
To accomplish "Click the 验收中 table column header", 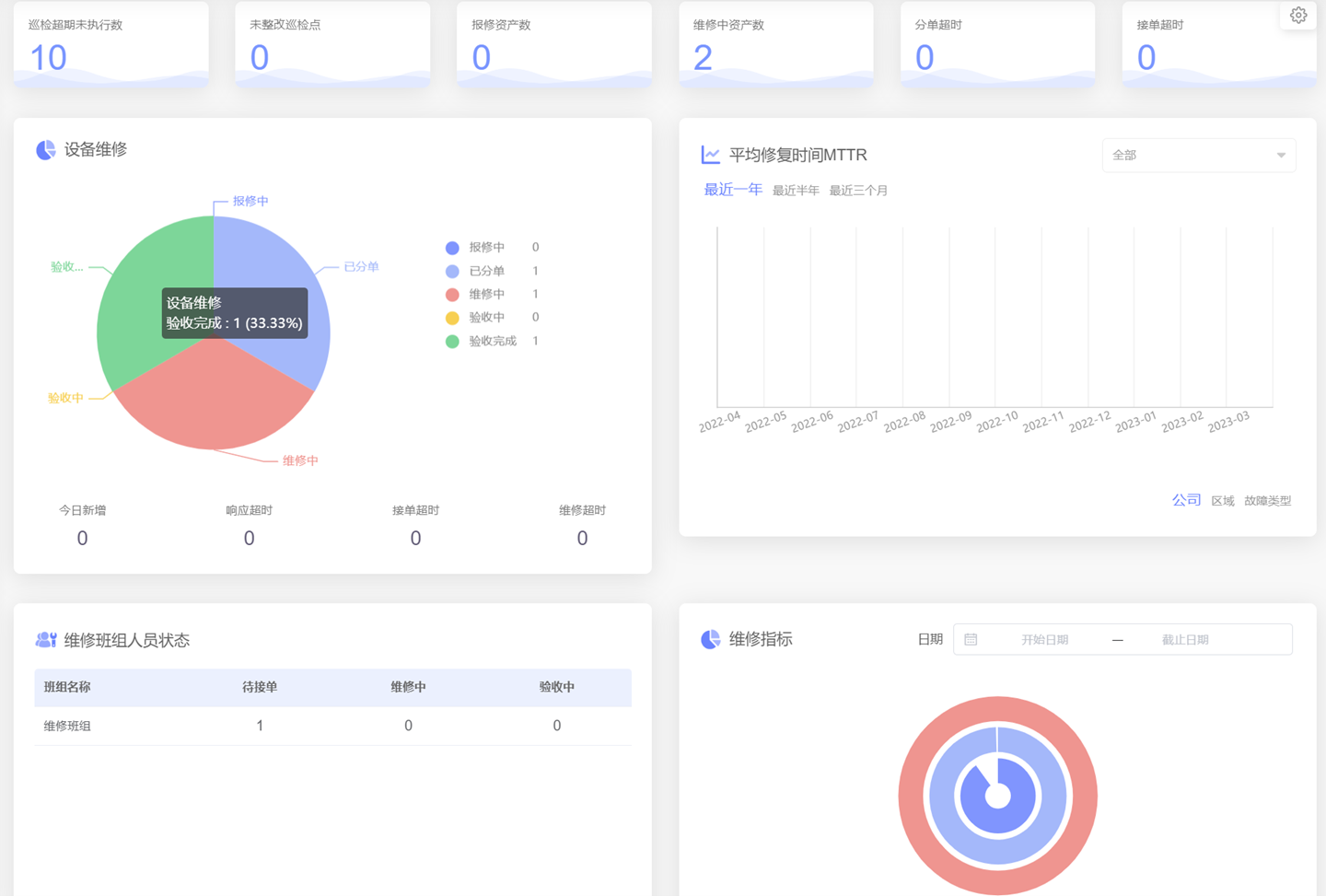I will pyautogui.click(x=557, y=687).
